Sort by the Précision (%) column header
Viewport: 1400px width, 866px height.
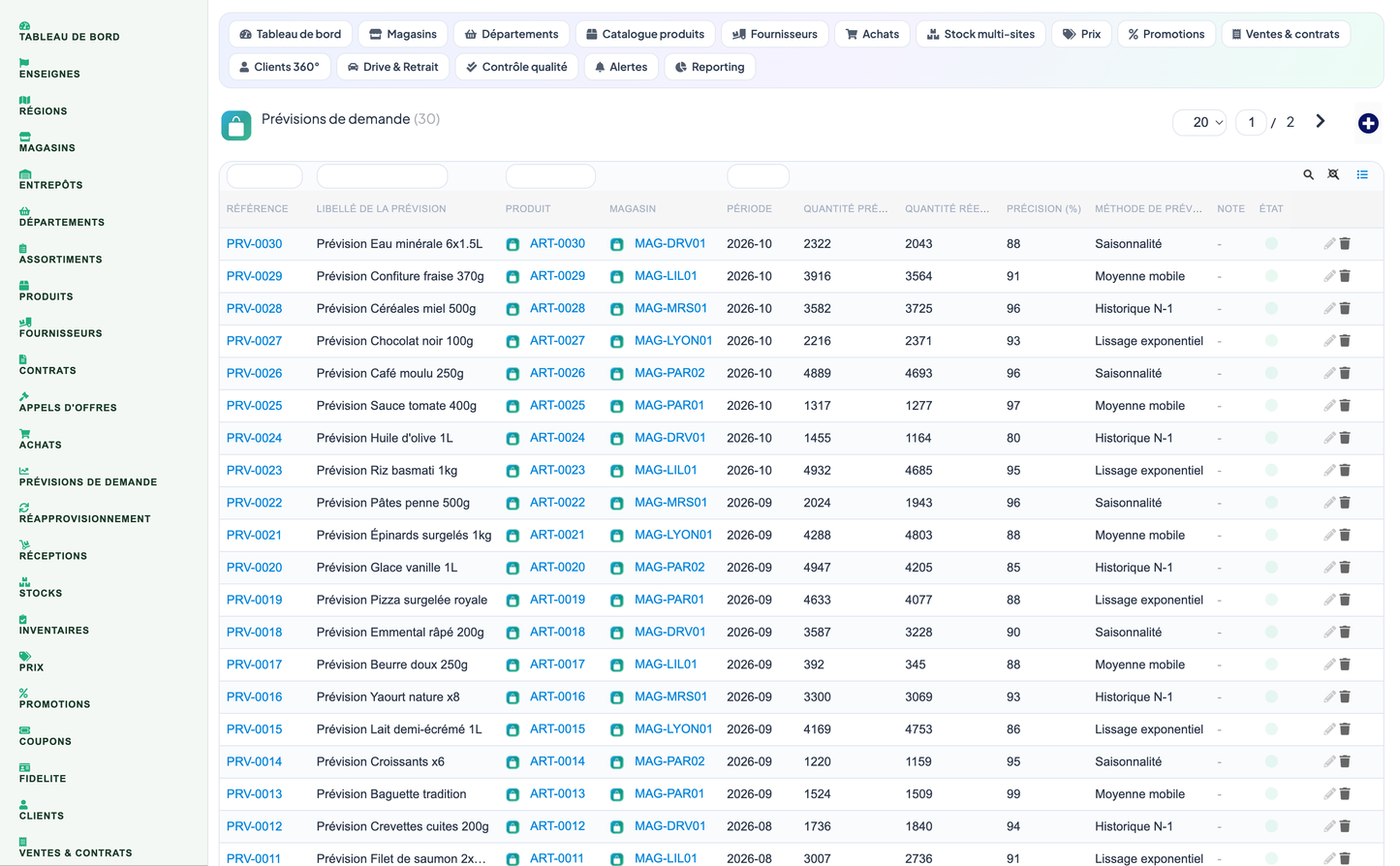(1043, 208)
